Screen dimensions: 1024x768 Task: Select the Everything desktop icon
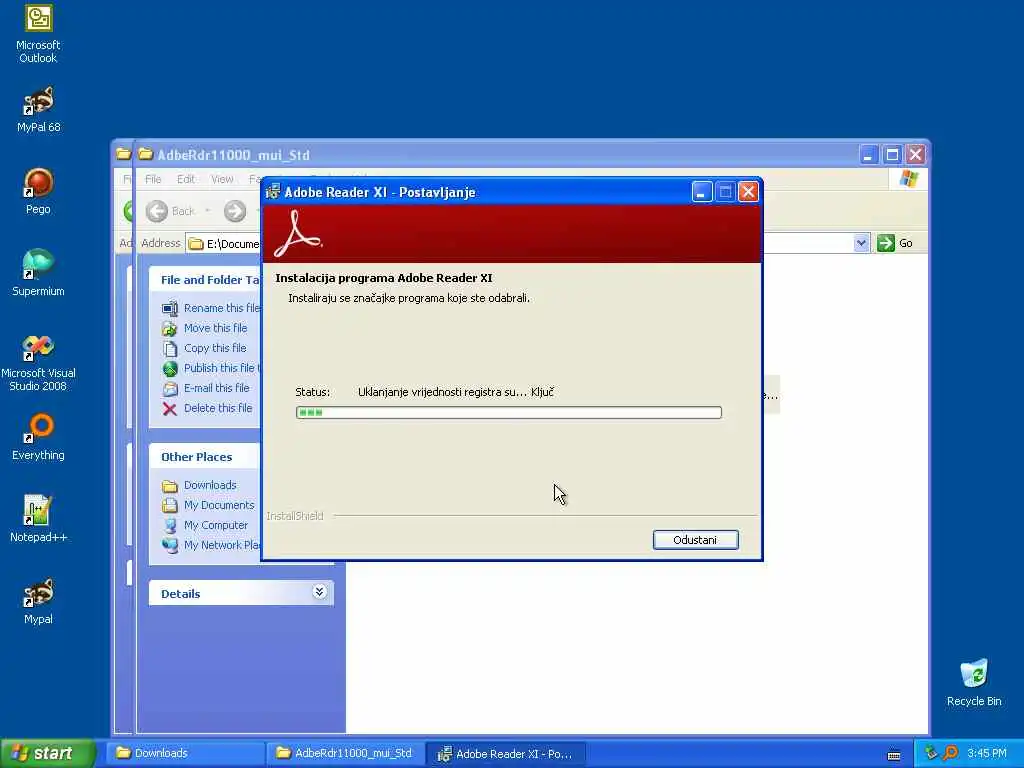pyautogui.click(x=38, y=437)
